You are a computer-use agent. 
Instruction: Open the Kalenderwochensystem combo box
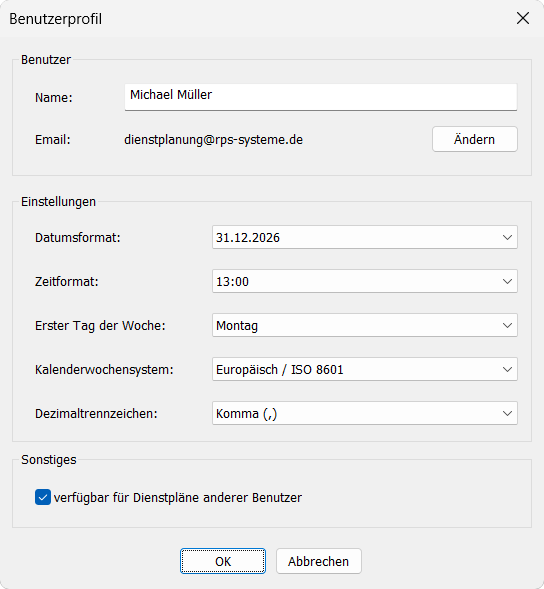point(364,369)
